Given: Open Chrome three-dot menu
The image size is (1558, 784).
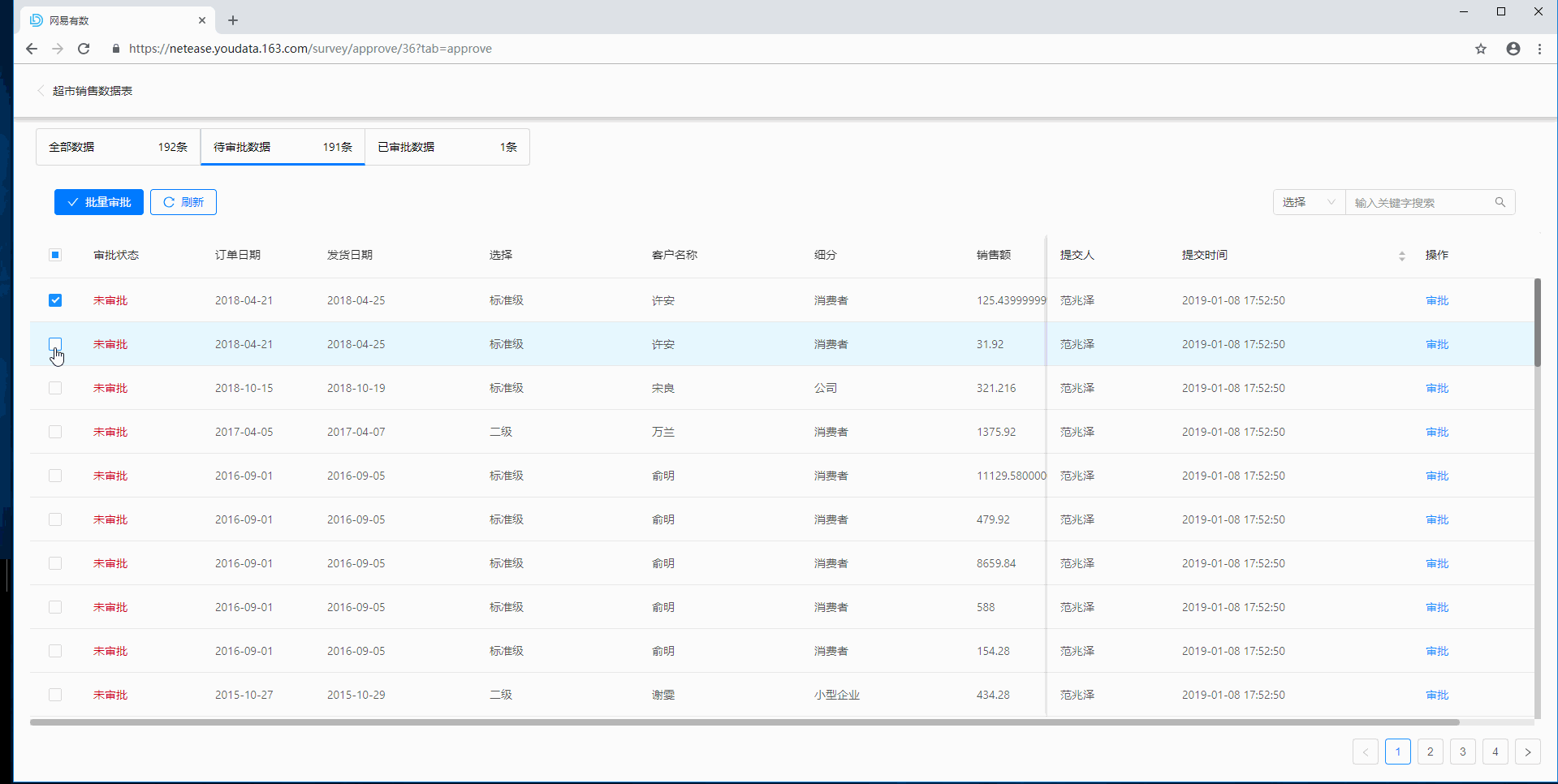Looking at the screenshot, I should [x=1539, y=49].
